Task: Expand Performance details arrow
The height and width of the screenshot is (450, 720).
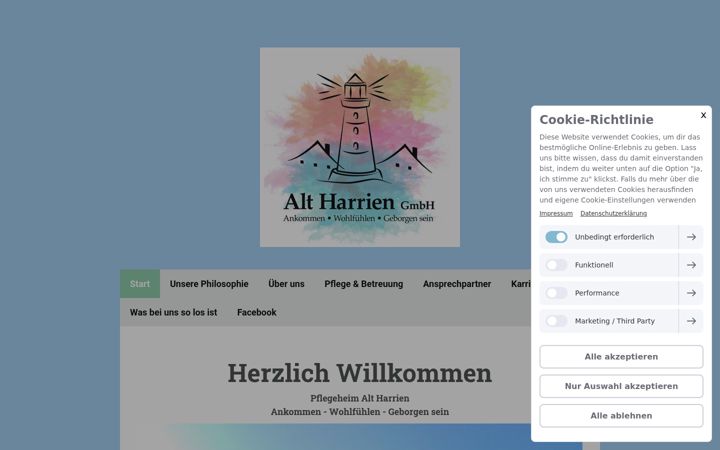Action: coord(691,293)
